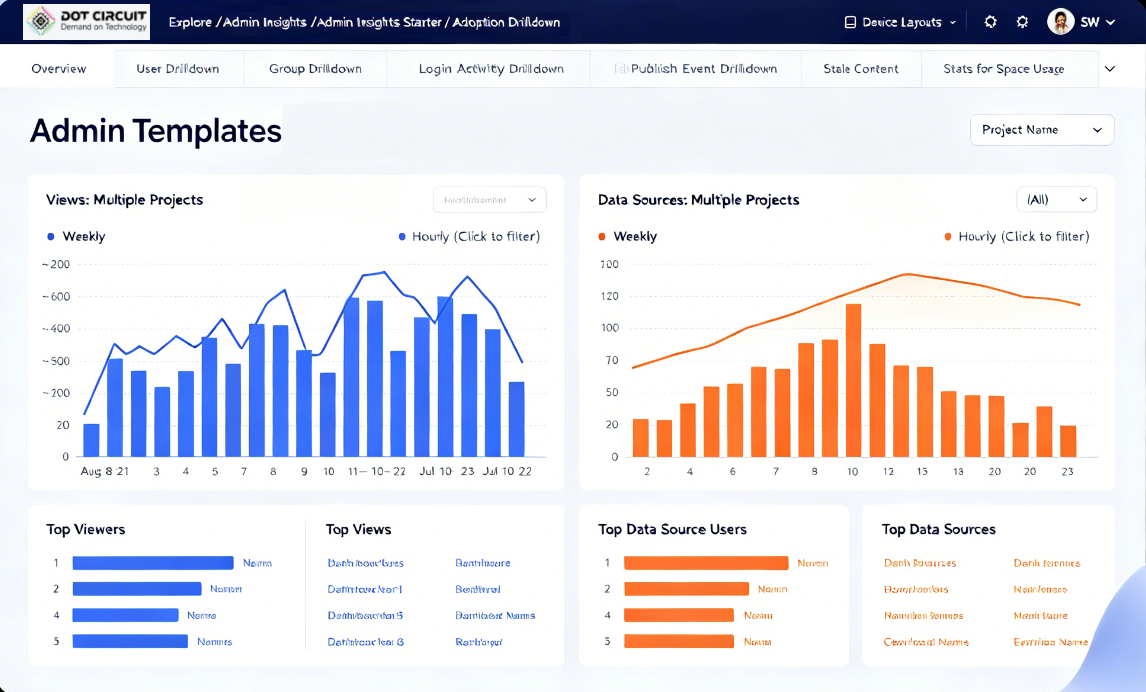Screen dimensions: 1146x692
Task: Click the Top Views heading
Action: pyautogui.click(x=358, y=529)
